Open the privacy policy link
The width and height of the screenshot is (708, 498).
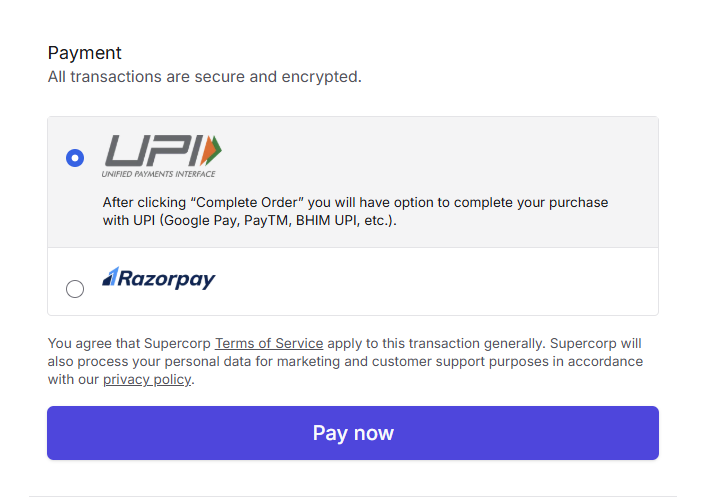pos(147,380)
